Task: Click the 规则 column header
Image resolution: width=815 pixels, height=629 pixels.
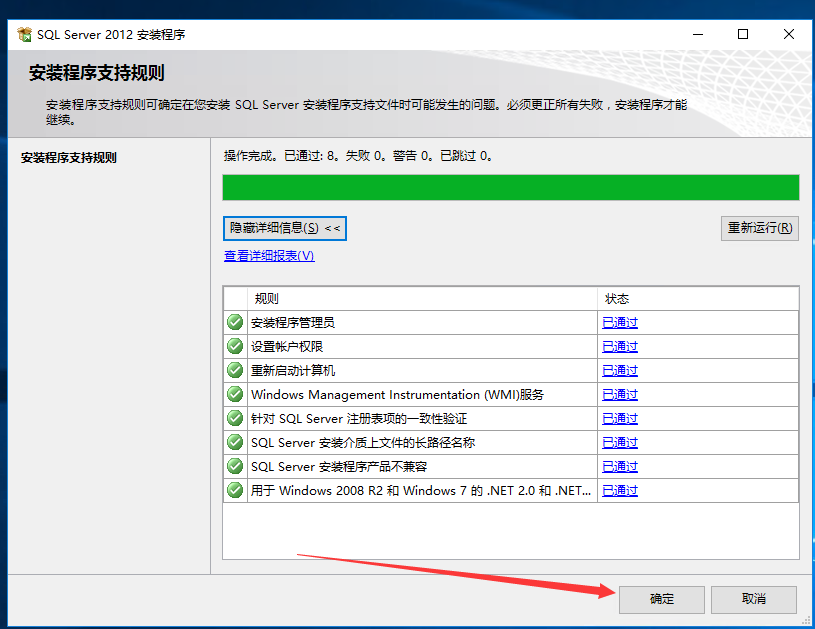Action: pos(420,298)
